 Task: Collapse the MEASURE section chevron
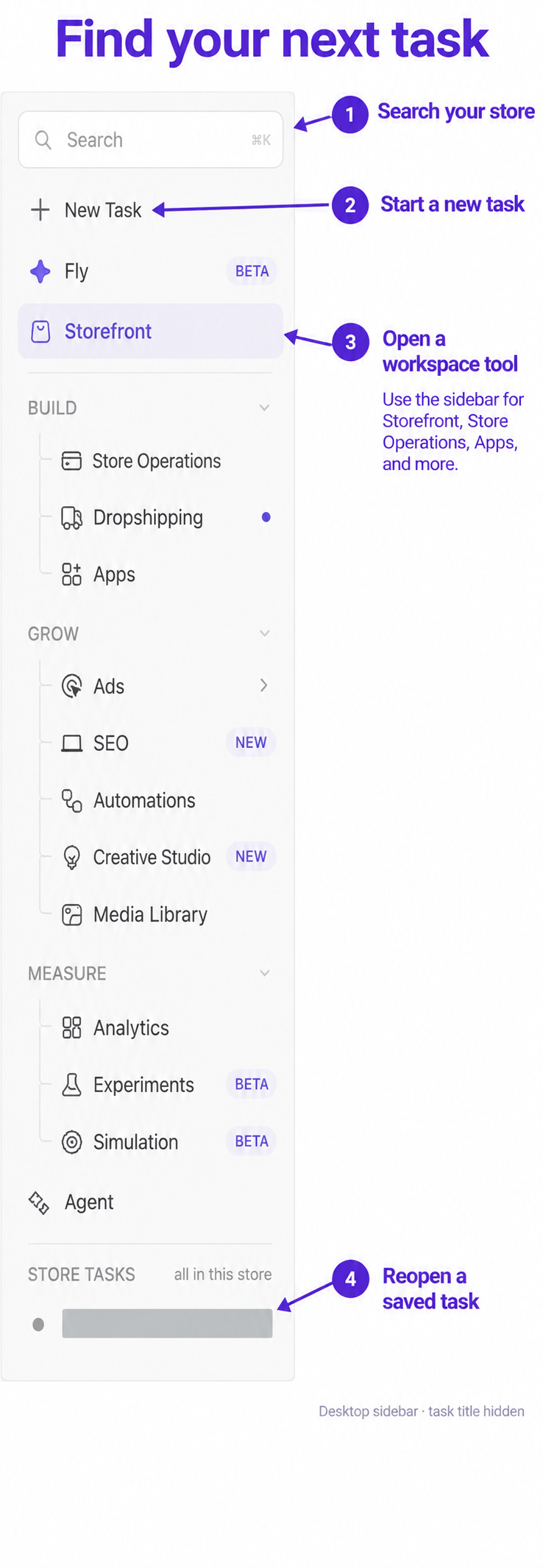(x=264, y=973)
